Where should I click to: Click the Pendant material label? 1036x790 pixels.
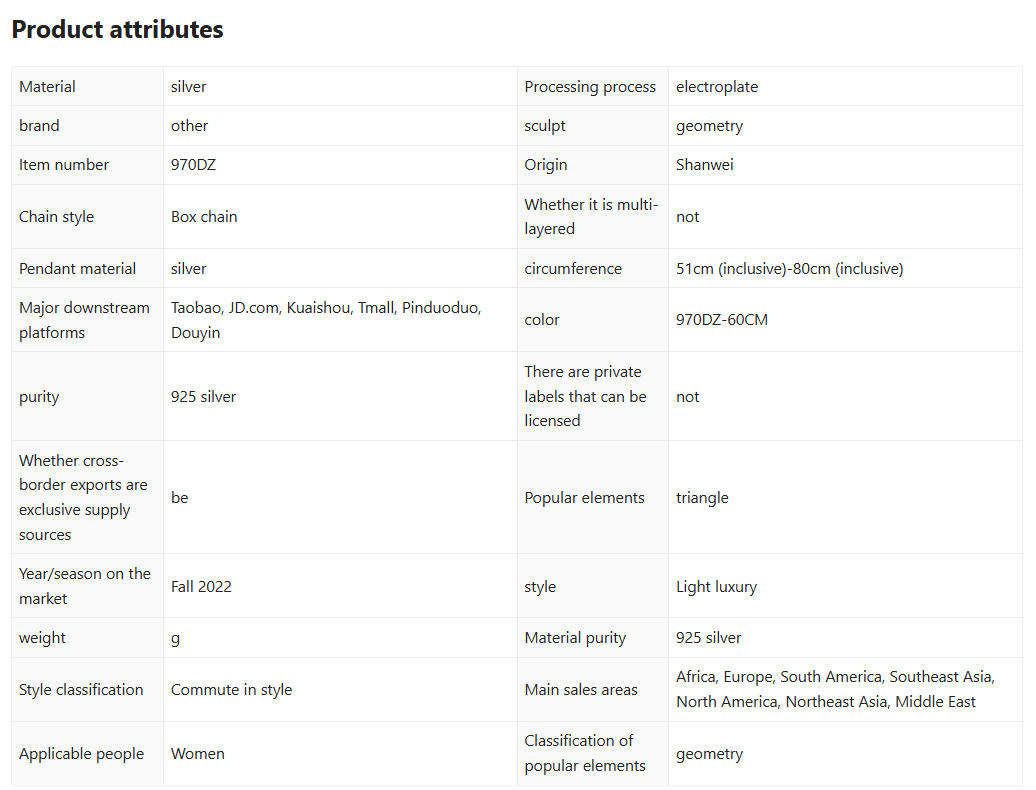[77, 269]
